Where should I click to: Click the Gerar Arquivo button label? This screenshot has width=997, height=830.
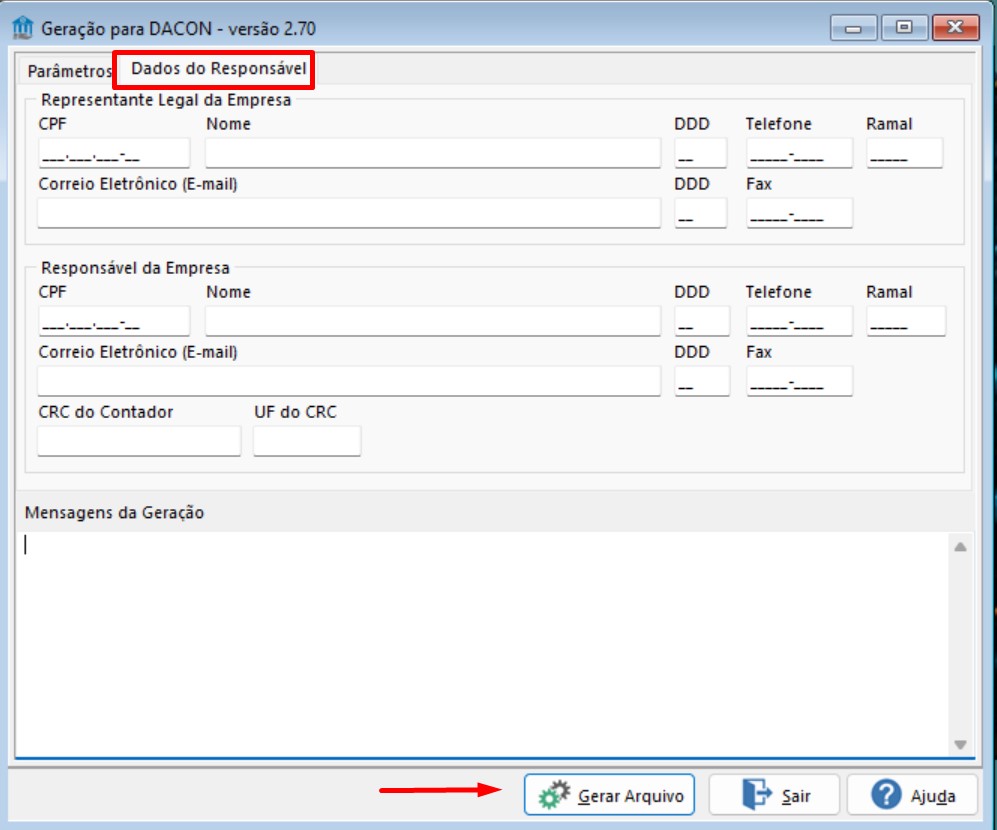click(631, 796)
